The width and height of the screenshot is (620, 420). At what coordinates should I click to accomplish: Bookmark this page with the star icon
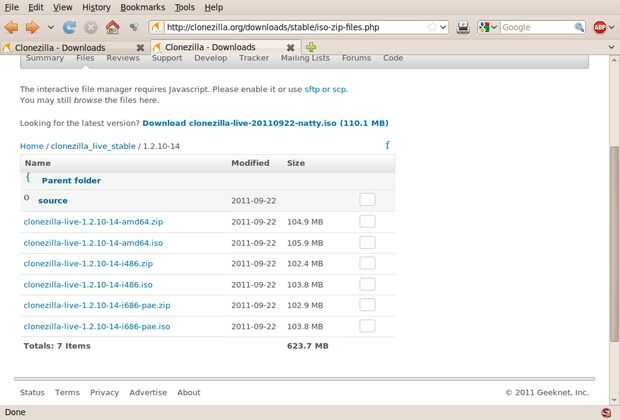[x=432, y=27]
